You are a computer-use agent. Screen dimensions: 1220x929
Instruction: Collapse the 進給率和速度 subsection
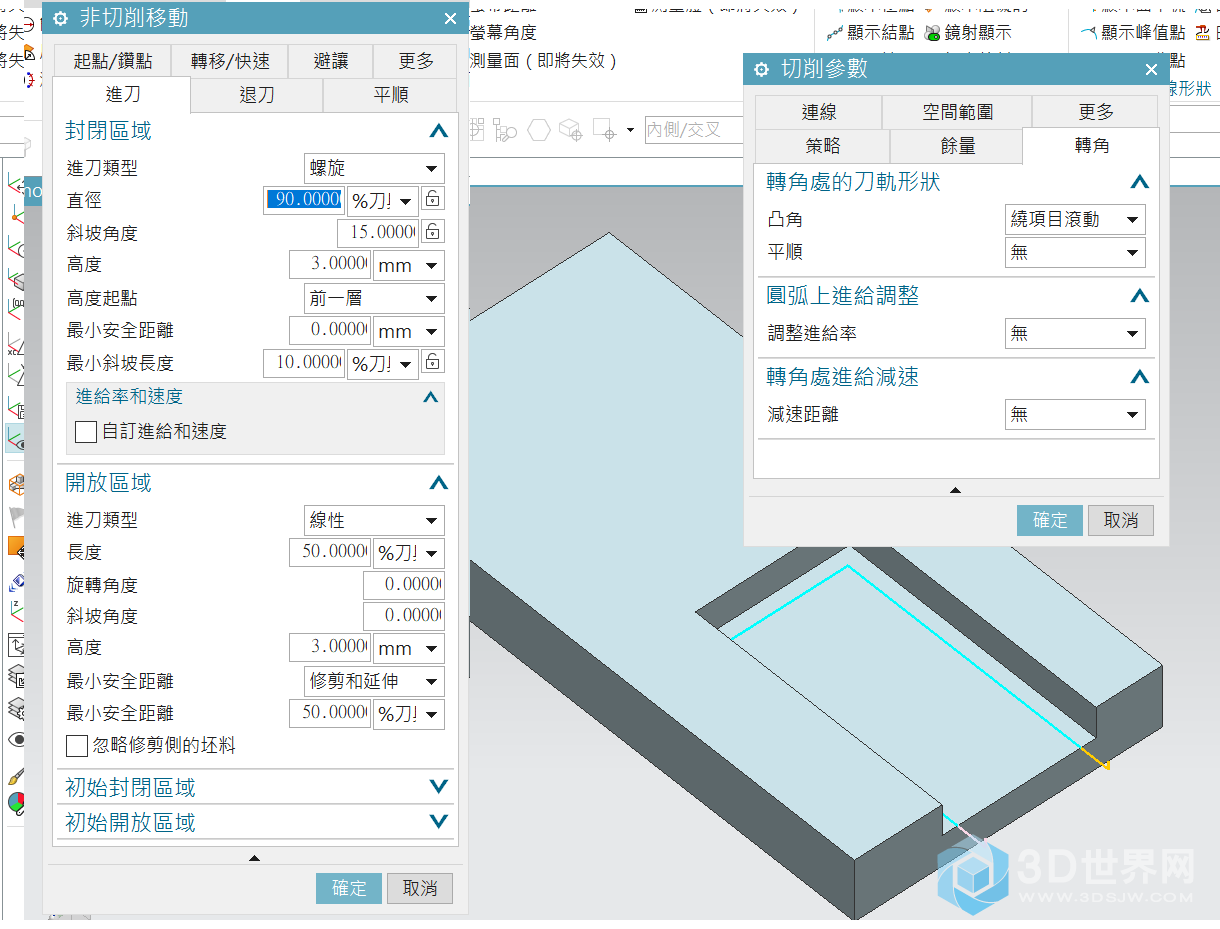tap(431, 397)
